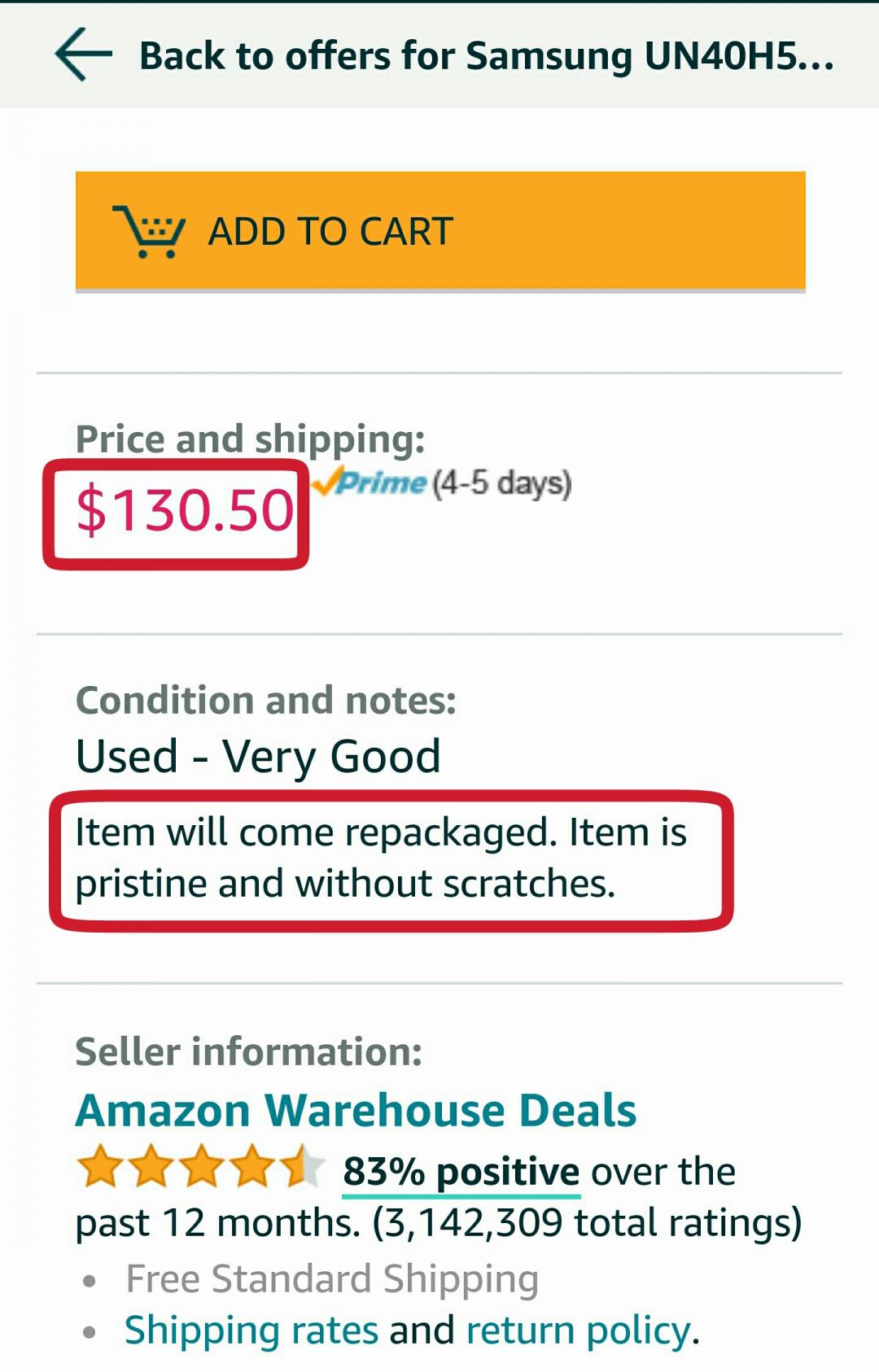Click the shopping cart icon

click(150, 231)
